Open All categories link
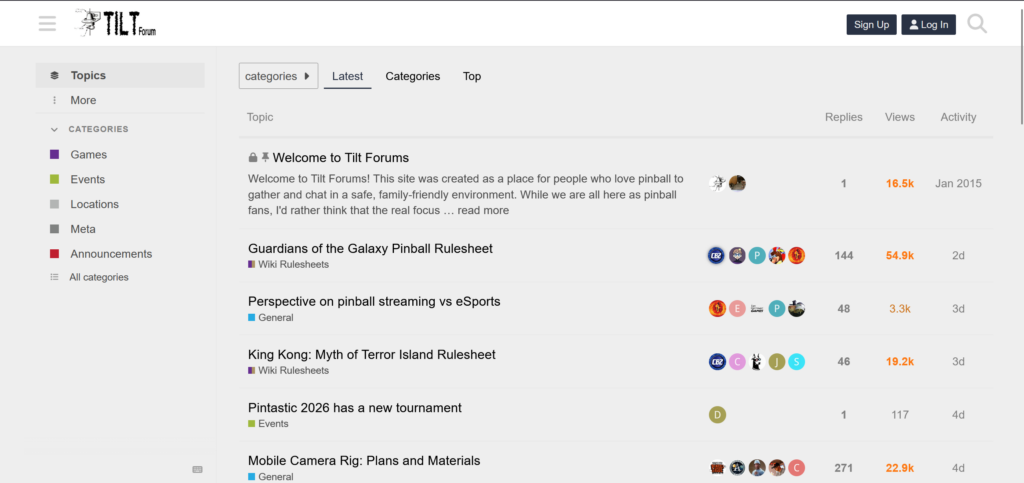Viewport: 1024px width, 483px height. (99, 277)
